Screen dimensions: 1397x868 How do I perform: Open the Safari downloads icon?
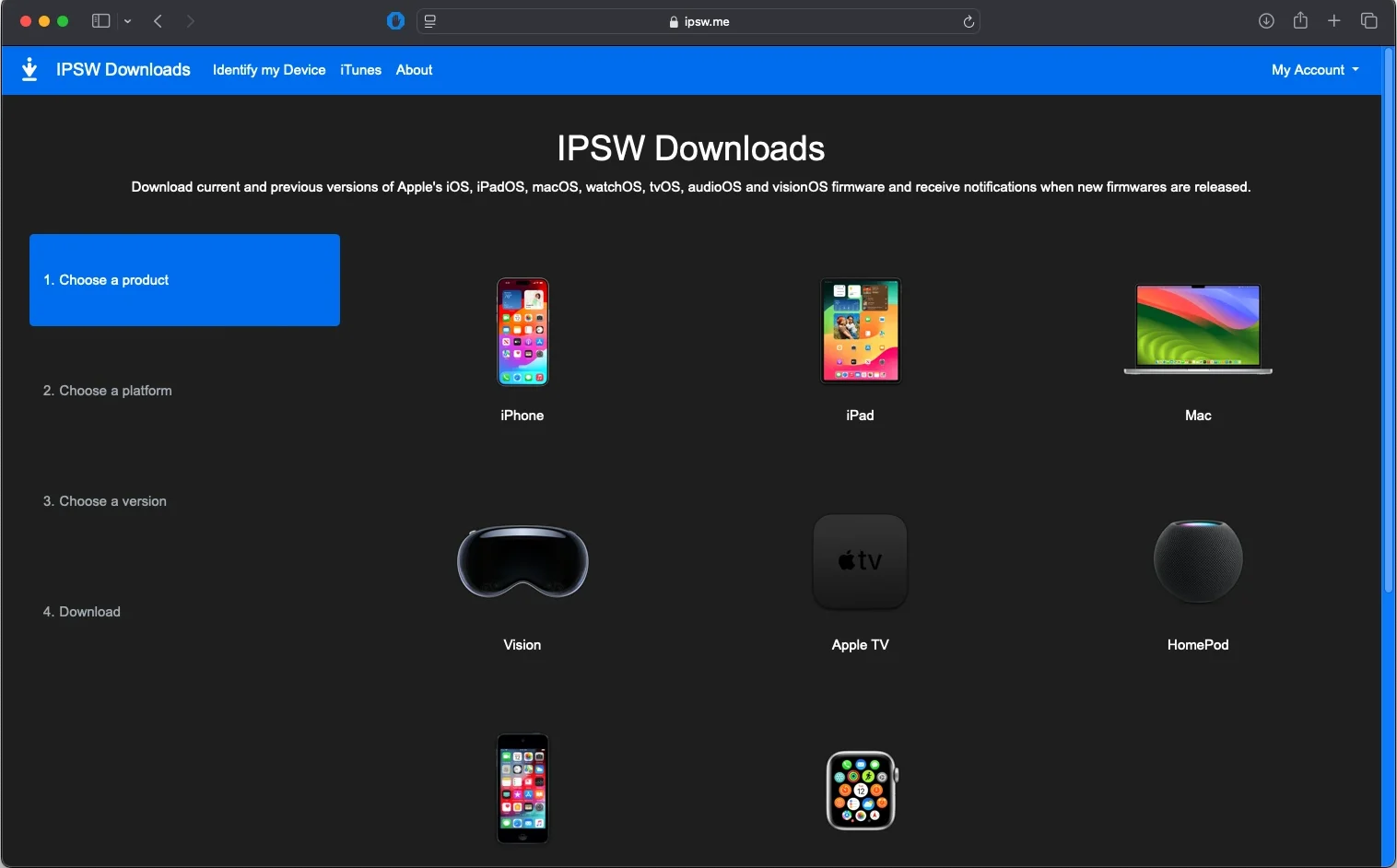point(1266,20)
